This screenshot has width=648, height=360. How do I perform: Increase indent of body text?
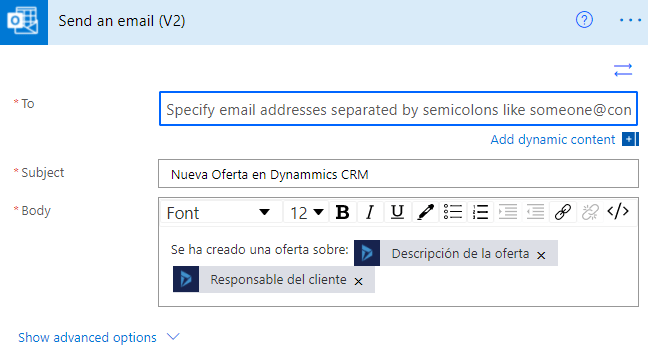click(507, 212)
